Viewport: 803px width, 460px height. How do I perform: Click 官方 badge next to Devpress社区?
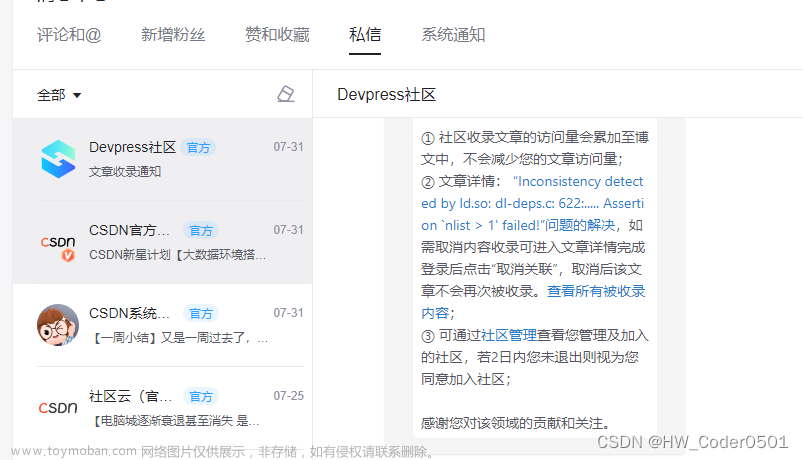198,148
